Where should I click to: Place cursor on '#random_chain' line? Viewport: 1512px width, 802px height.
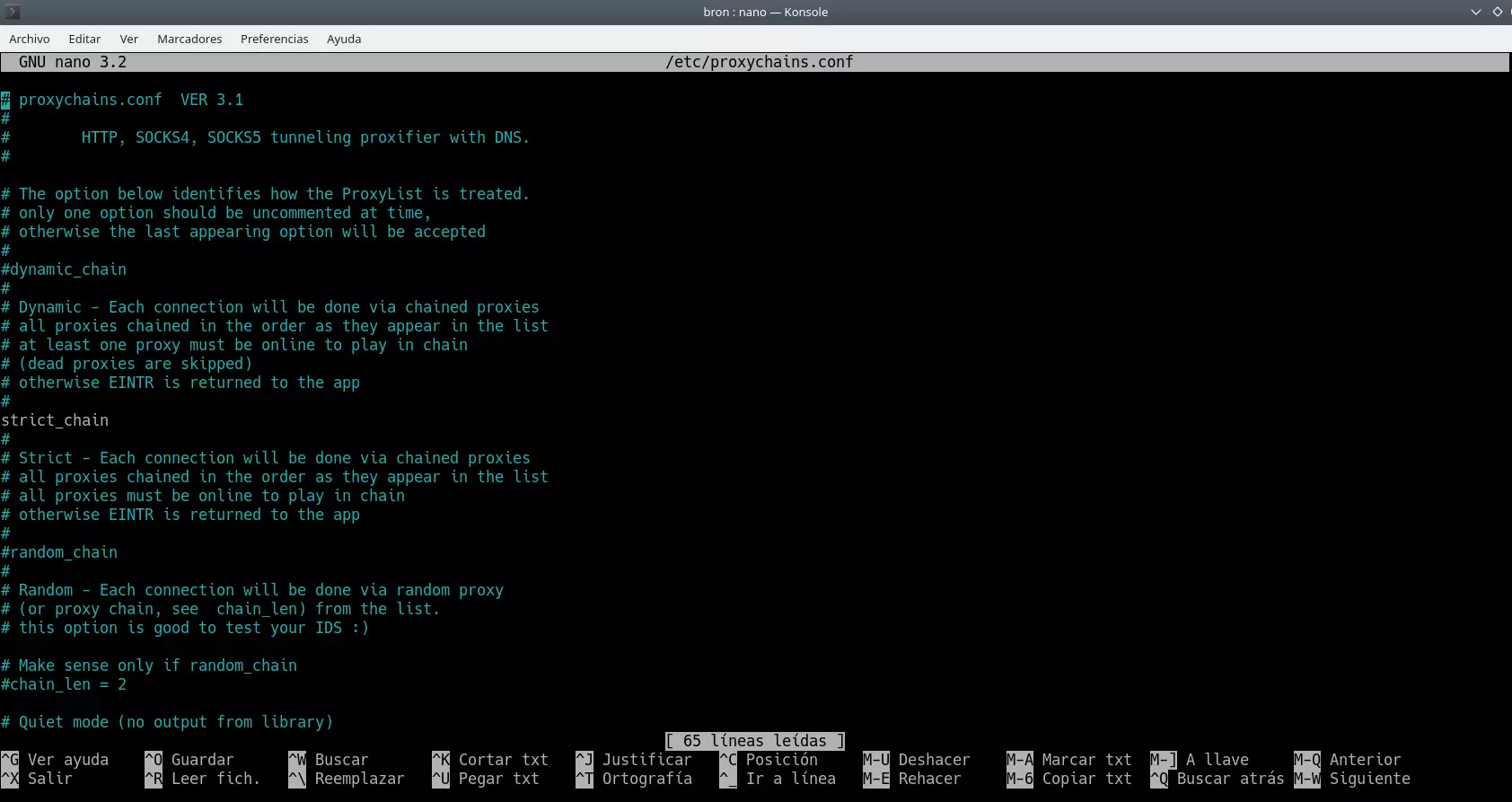tap(59, 552)
